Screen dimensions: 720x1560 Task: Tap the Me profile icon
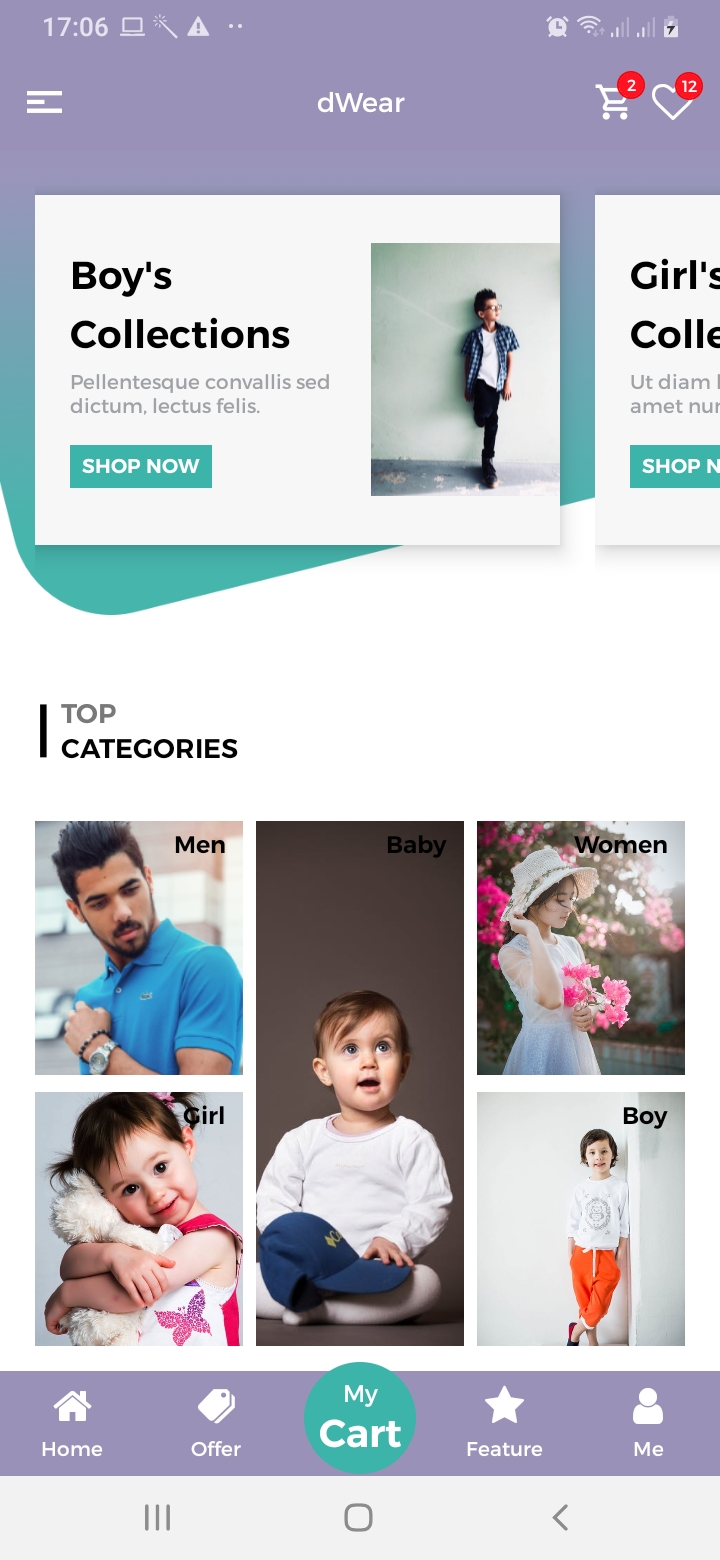pos(648,1406)
